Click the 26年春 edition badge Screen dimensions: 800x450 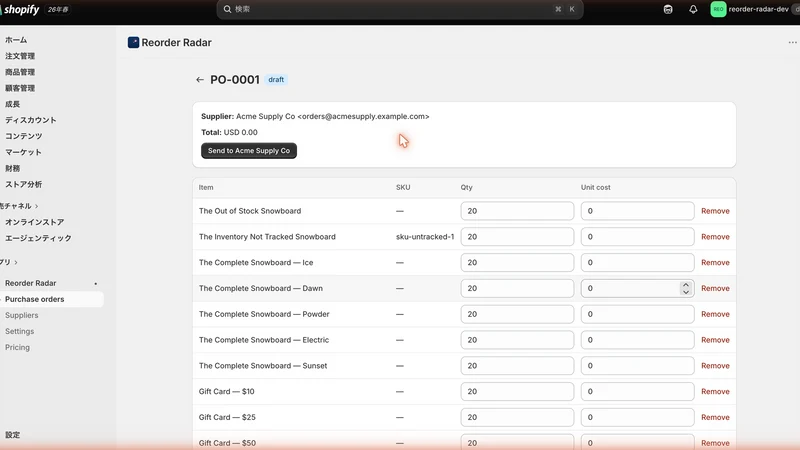point(58,9)
